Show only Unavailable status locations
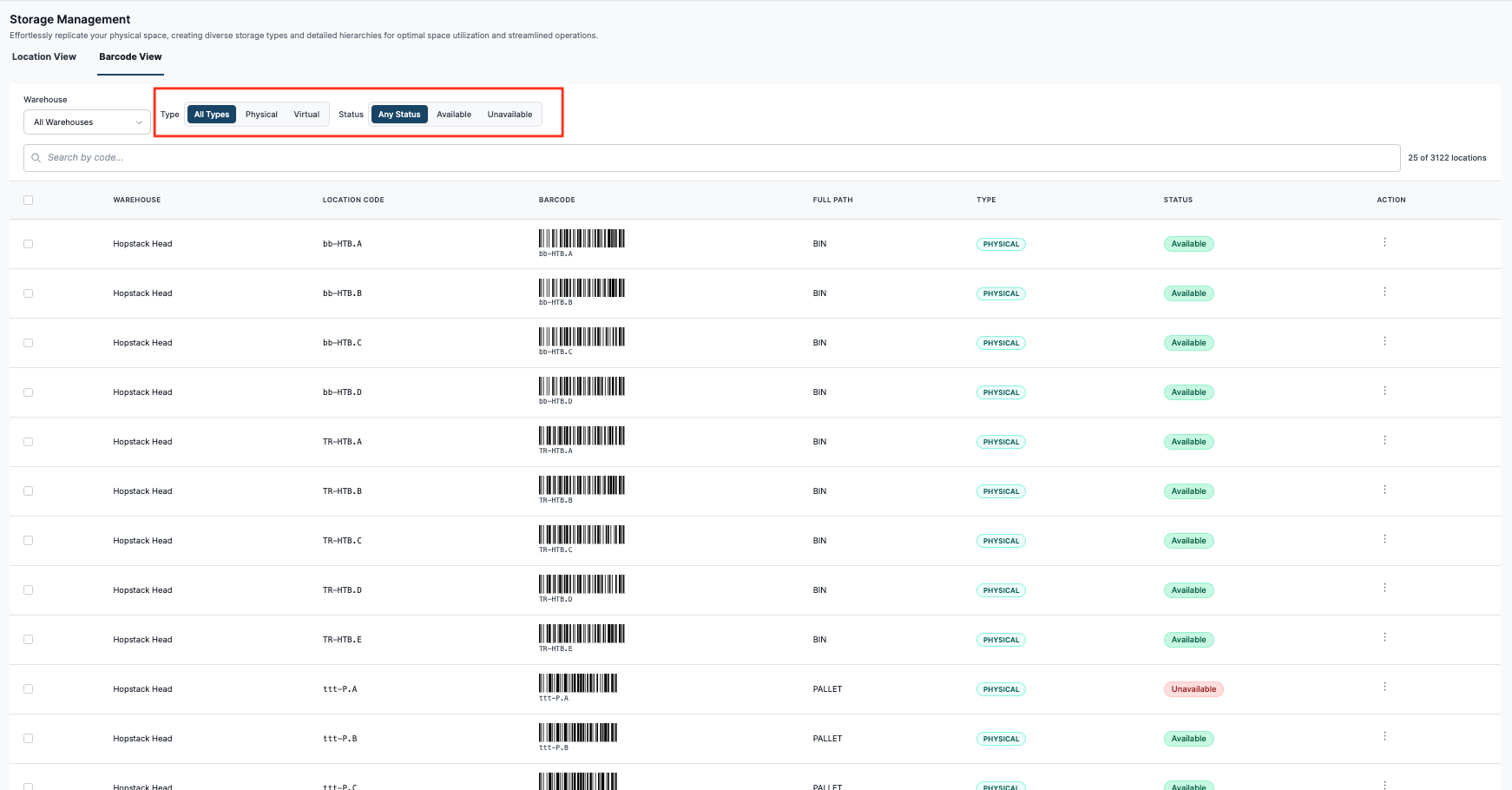 (509, 115)
